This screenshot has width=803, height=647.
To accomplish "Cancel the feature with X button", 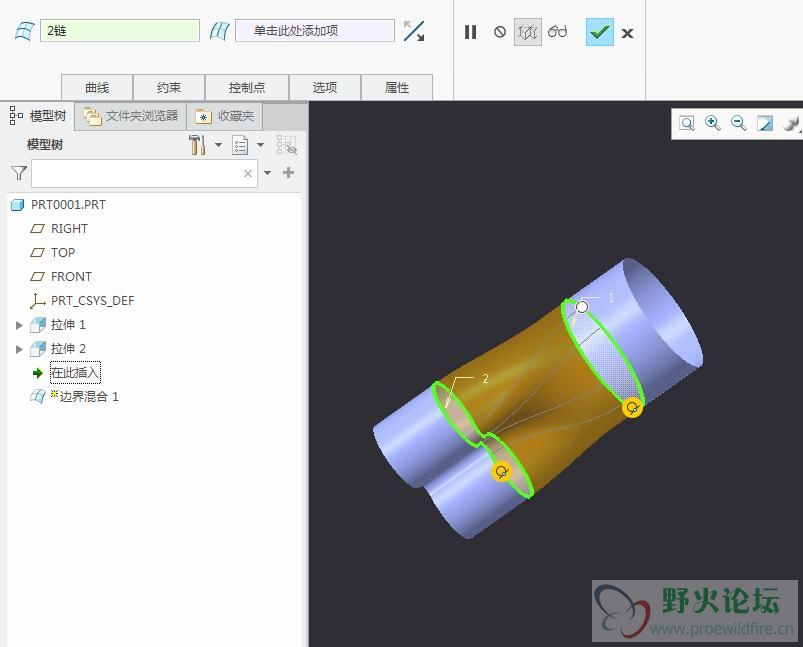I will (x=627, y=33).
